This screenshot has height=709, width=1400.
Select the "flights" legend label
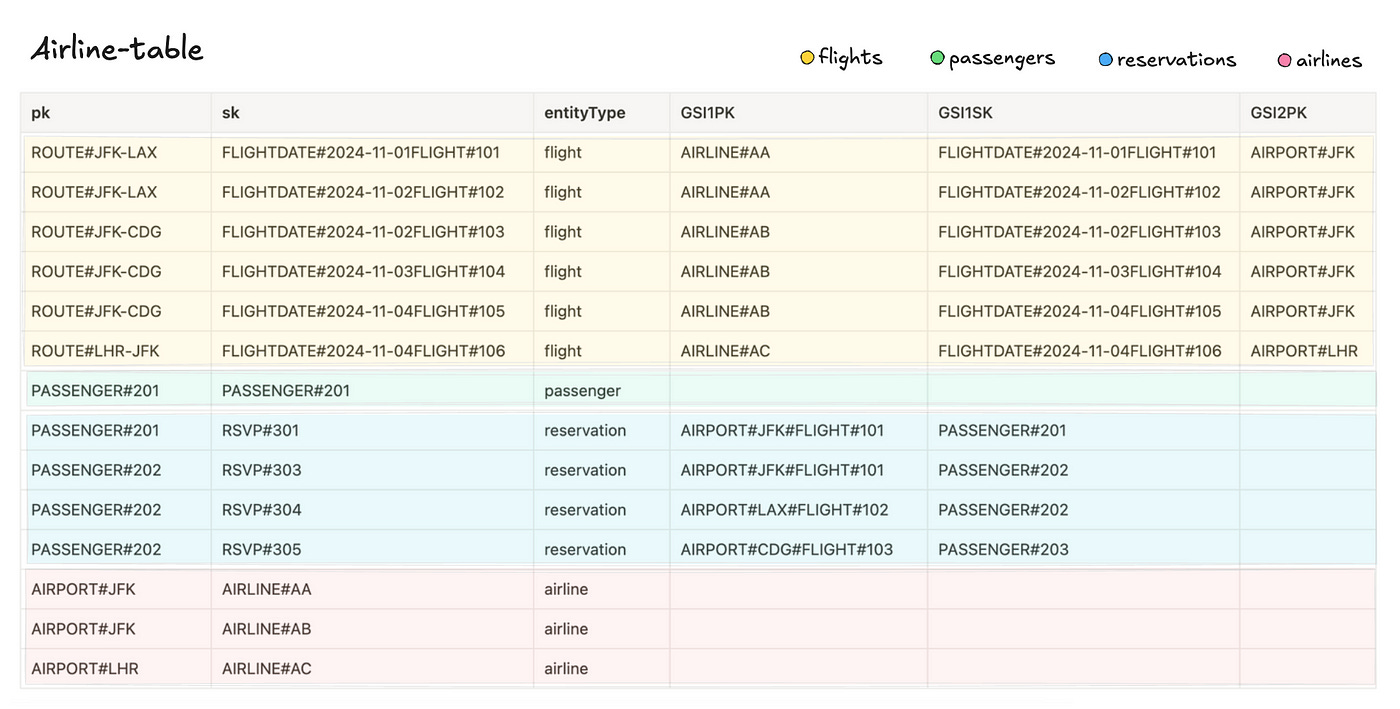click(850, 57)
